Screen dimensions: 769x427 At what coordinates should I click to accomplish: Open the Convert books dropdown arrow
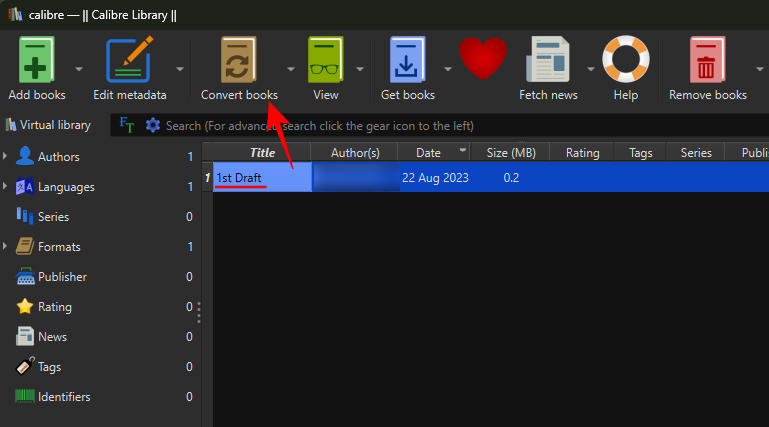tap(291, 69)
